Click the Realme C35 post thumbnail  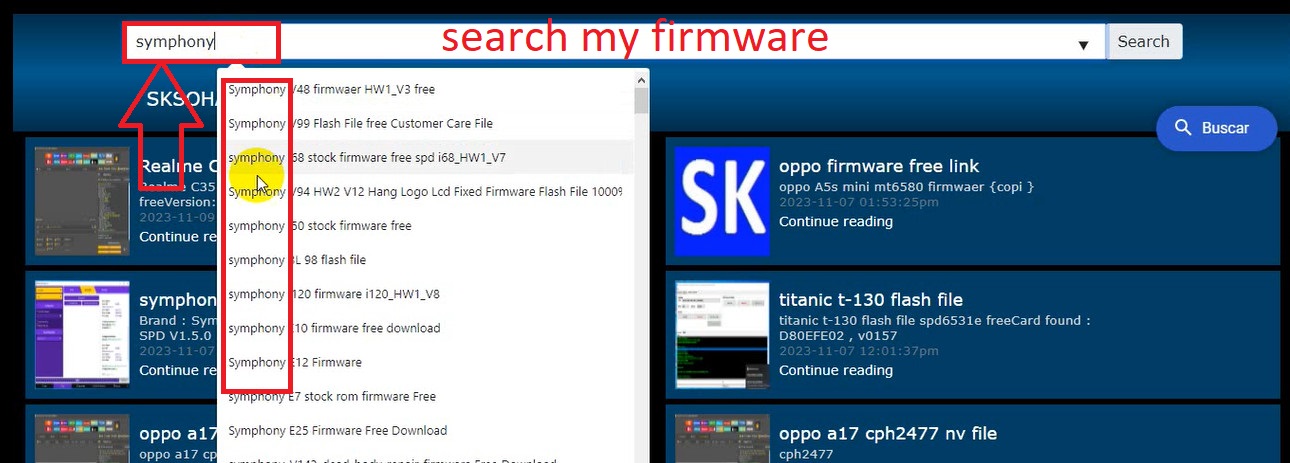coord(82,200)
